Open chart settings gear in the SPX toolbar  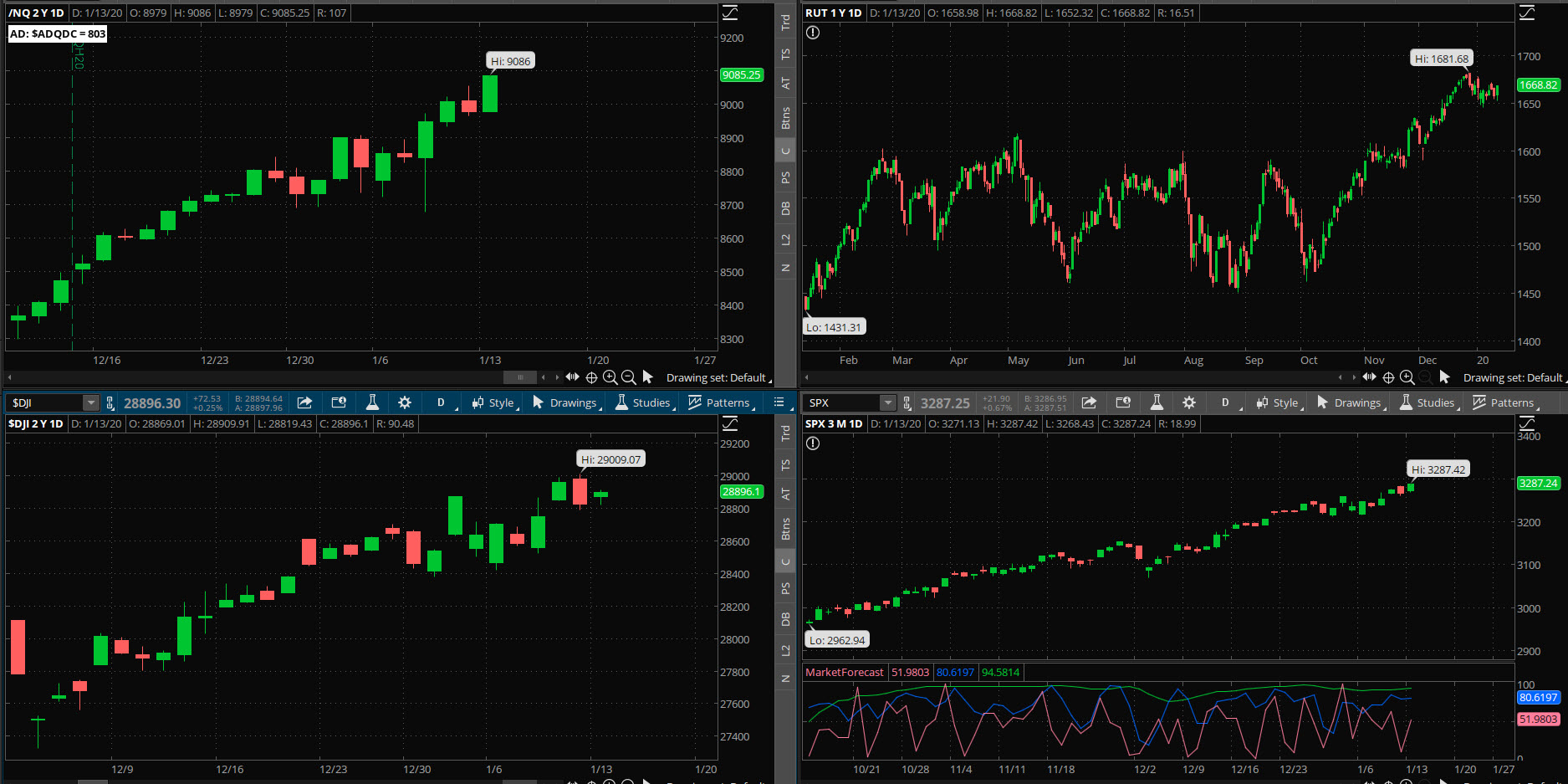tap(1189, 402)
